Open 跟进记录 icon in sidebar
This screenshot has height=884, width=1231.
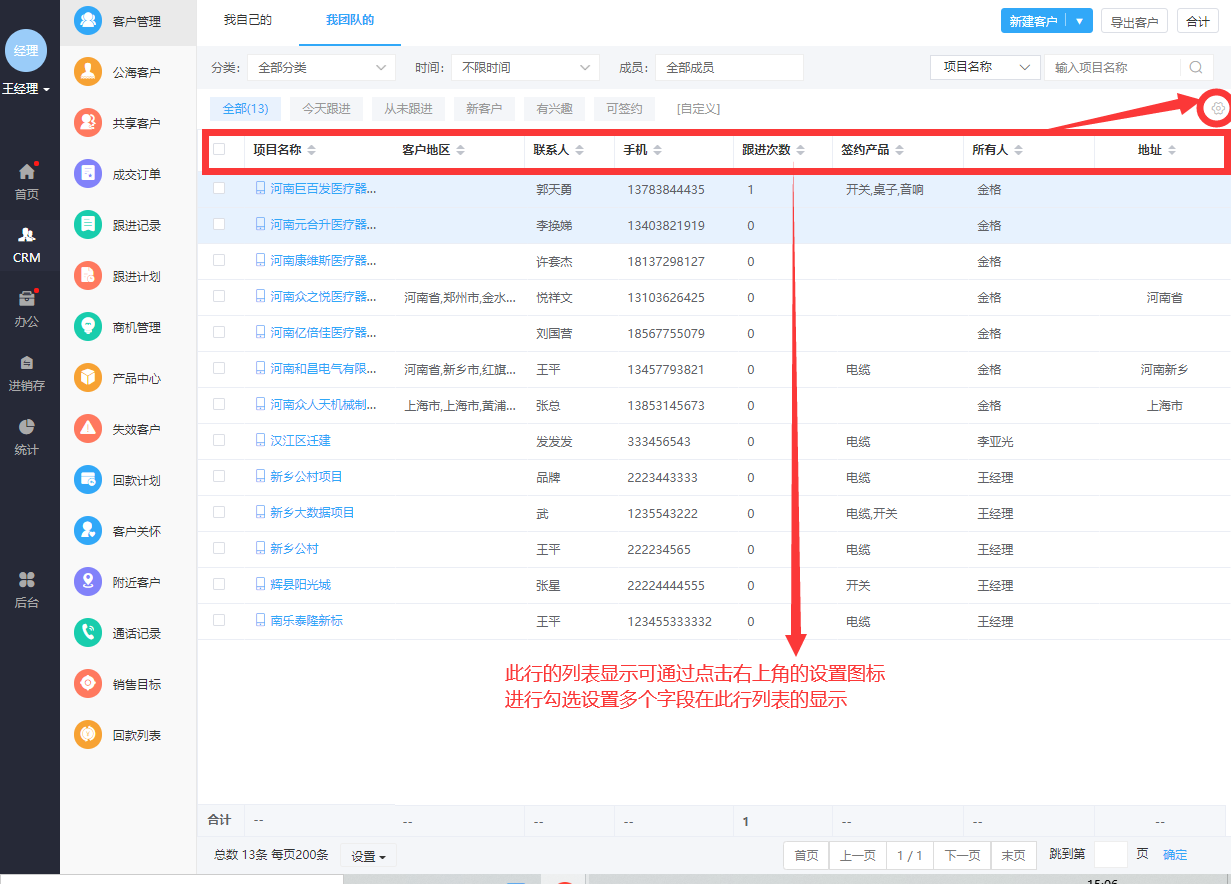click(88, 225)
